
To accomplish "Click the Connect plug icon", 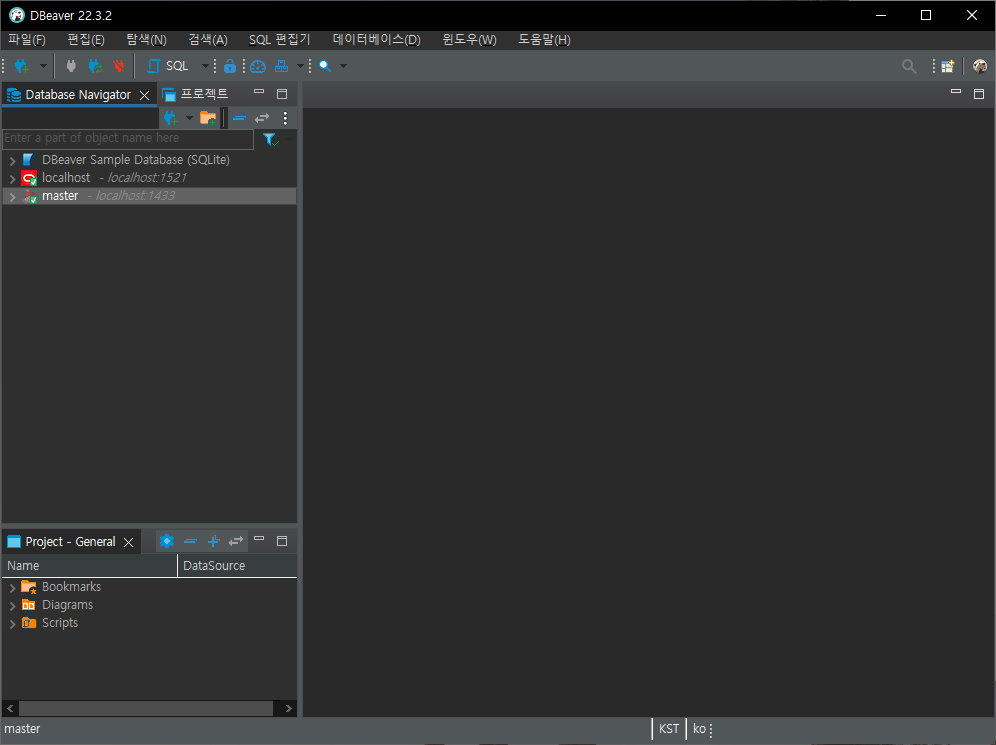I will coord(71,66).
